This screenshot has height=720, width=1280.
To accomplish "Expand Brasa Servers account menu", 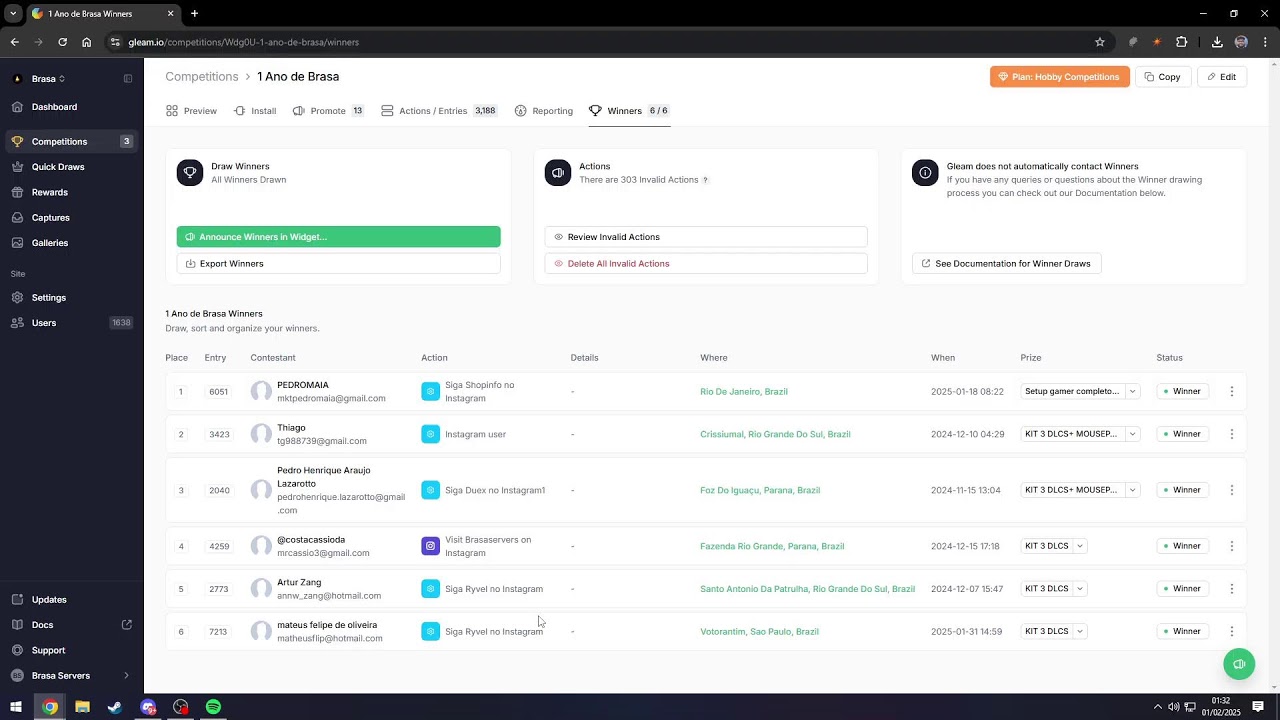I will [x=70, y=676].
